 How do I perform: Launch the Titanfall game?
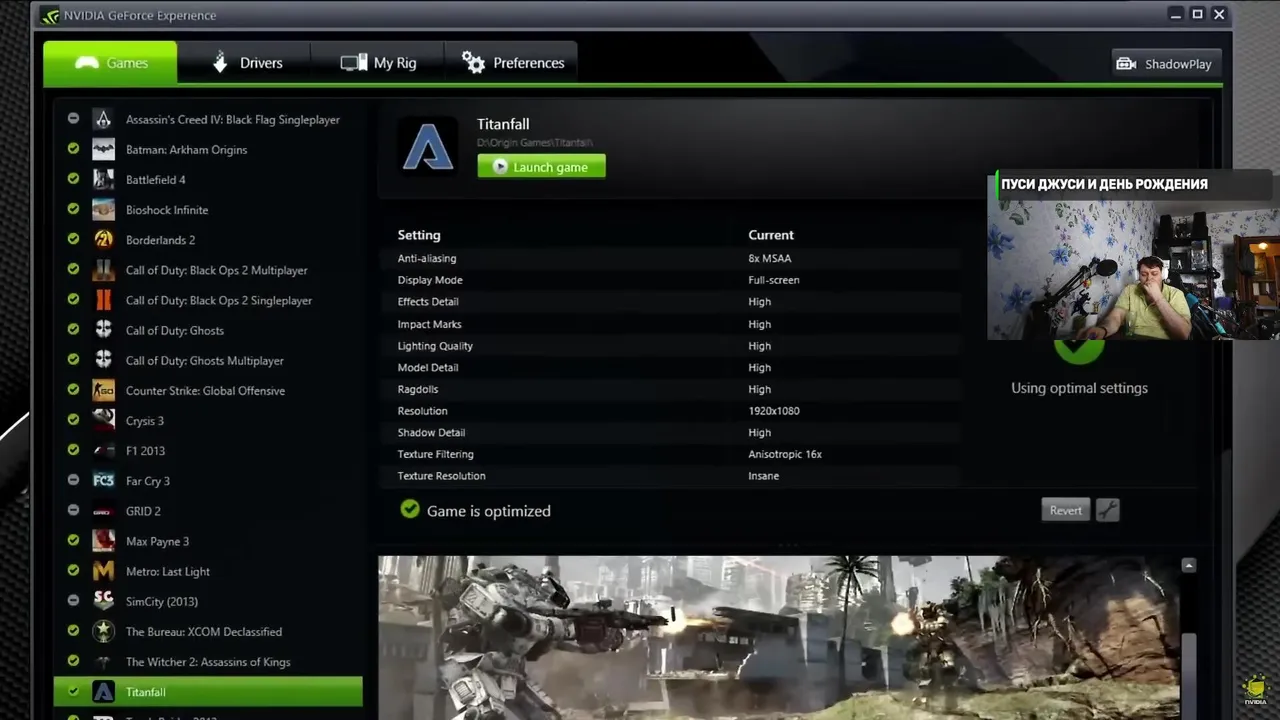pos(541,167)
